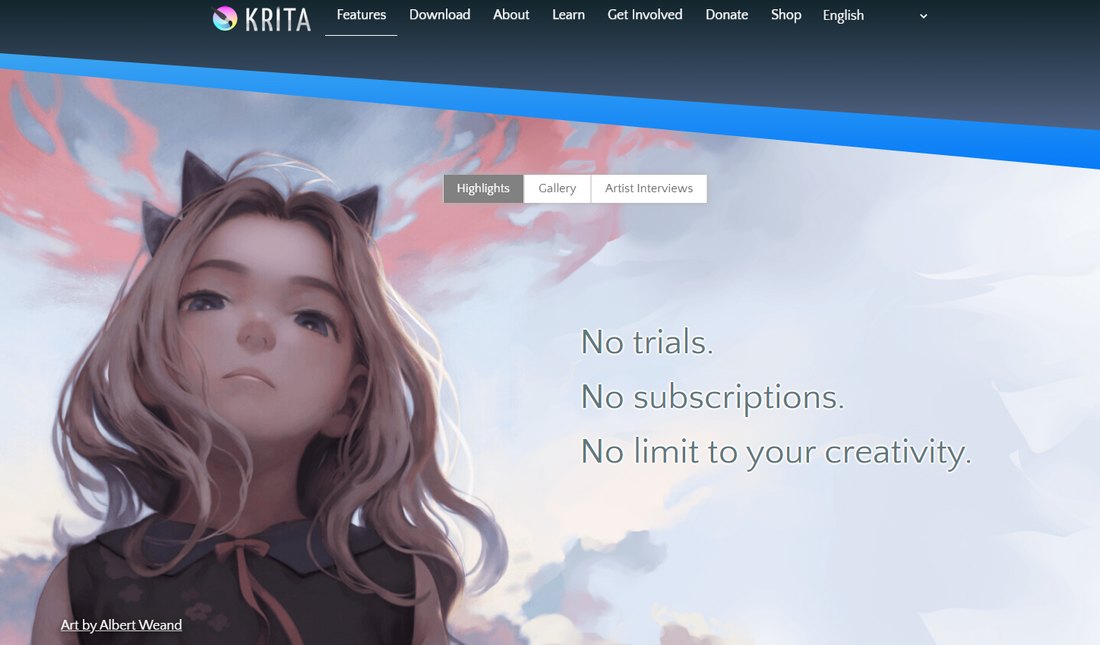Open the Get Involved page
Viewport: 1100px width, 645px height.
(645, 15)
